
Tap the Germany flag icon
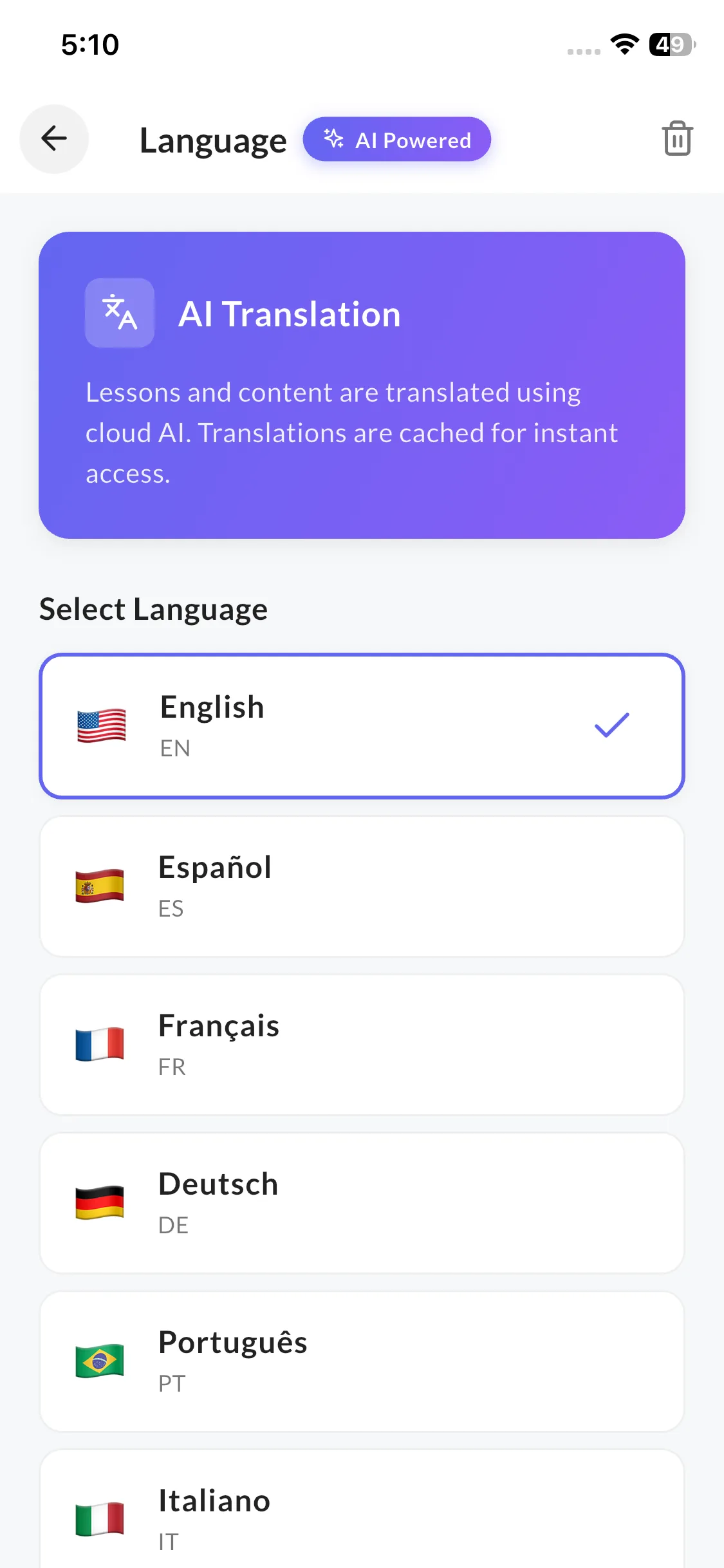(100, 1202)
